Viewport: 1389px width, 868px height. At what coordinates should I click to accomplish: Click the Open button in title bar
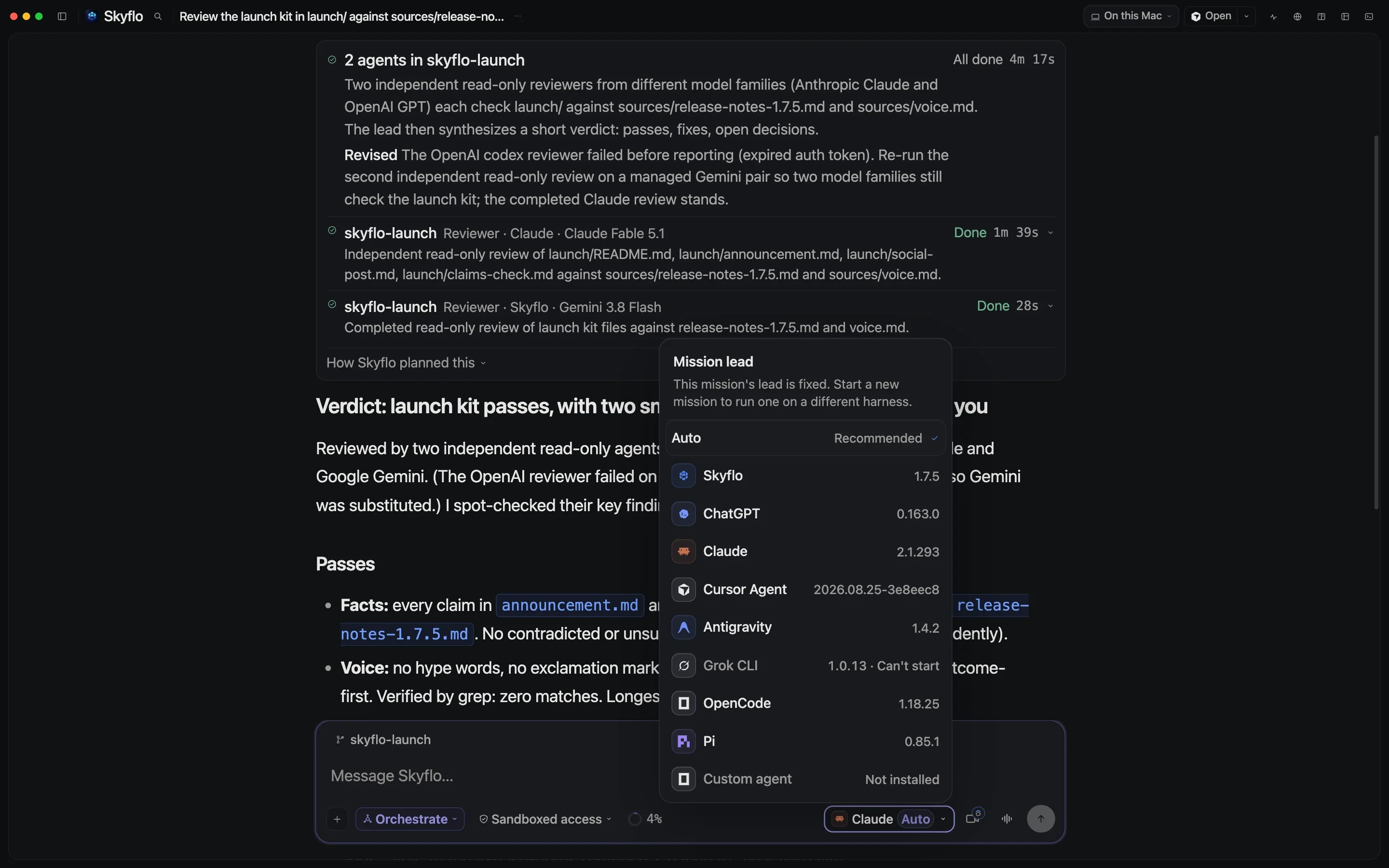point(1212,16)
